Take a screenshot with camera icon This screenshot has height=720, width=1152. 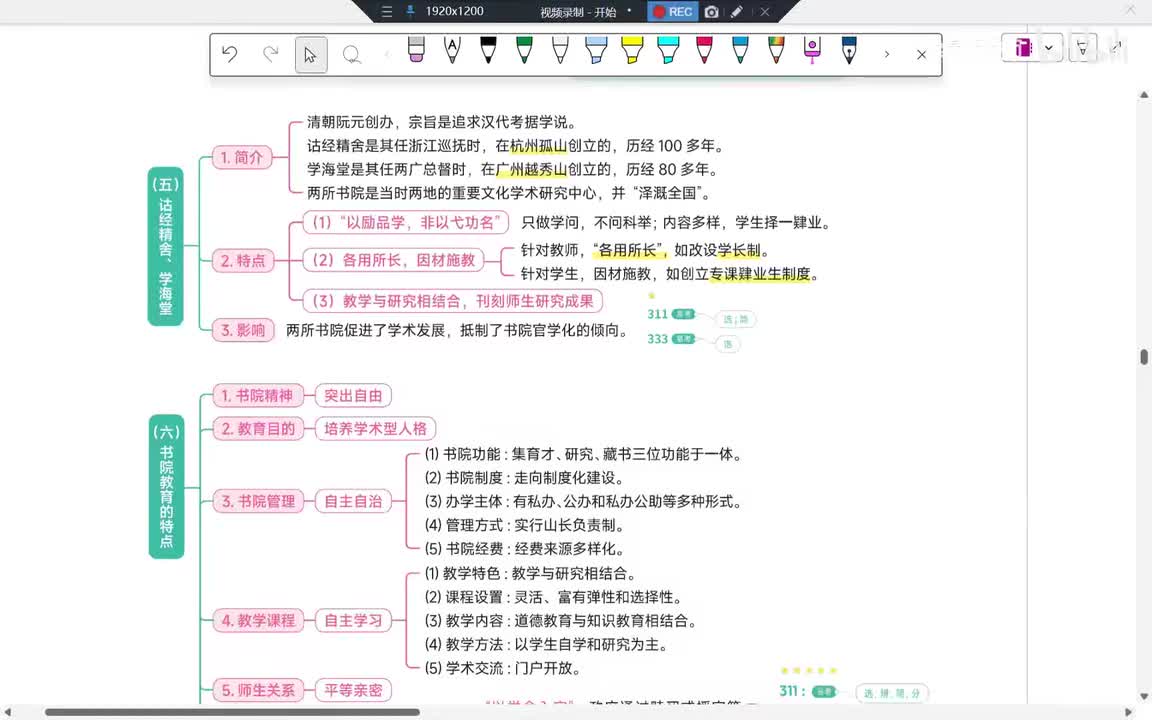[711, 12]
